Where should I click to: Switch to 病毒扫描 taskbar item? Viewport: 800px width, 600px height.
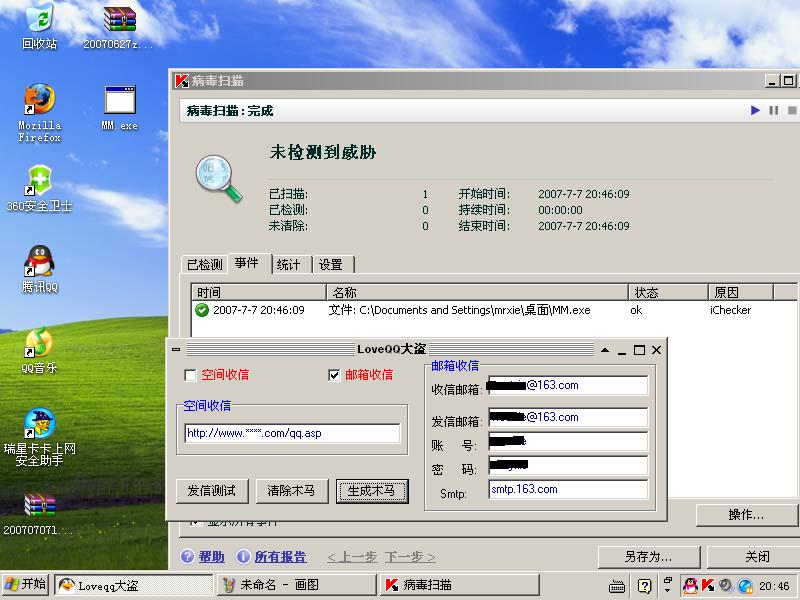(460, 585)
